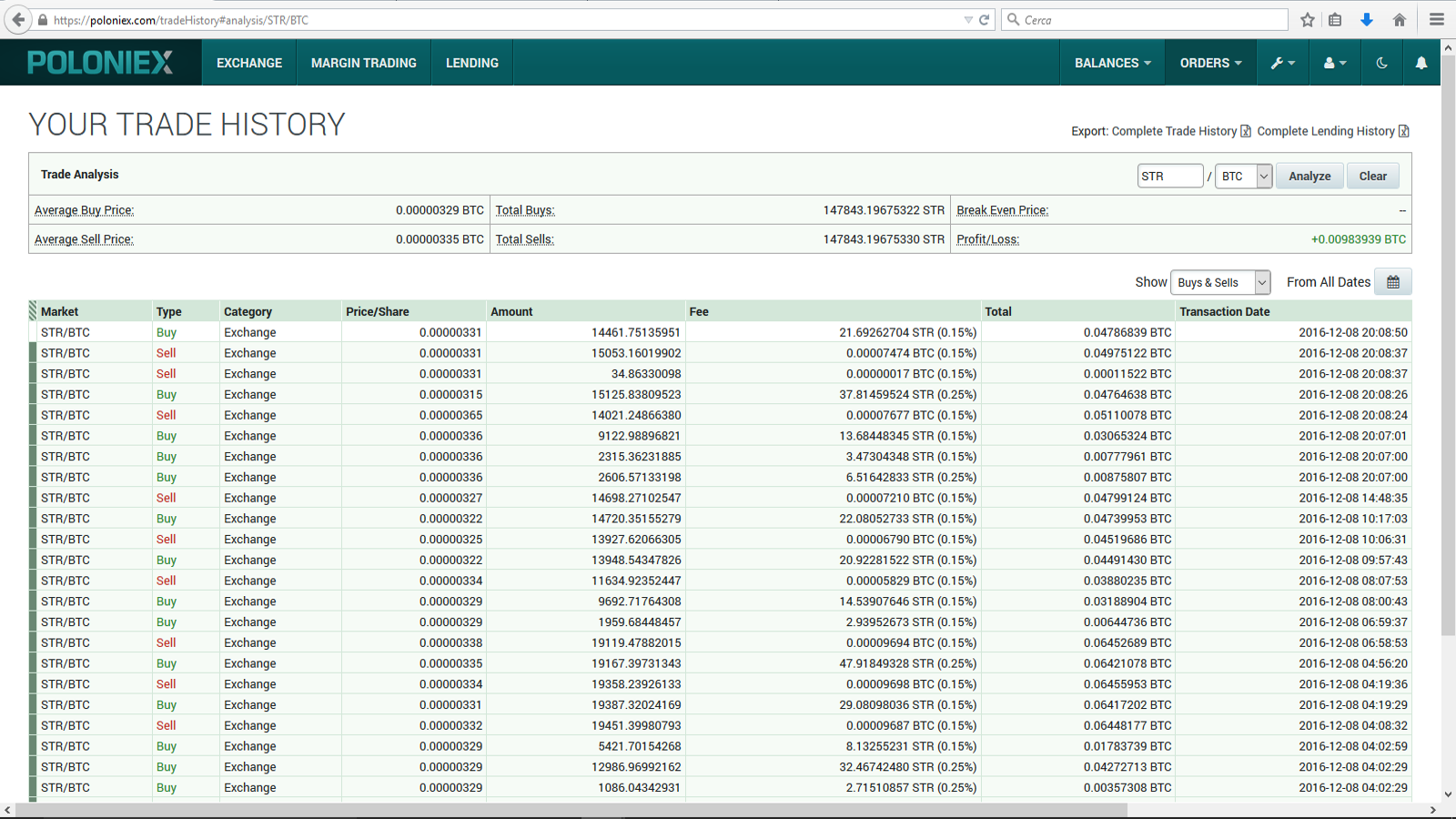The image size is (1456, 819).
Task: Open the downloads arrow icon
Action: click(1367, 20)
